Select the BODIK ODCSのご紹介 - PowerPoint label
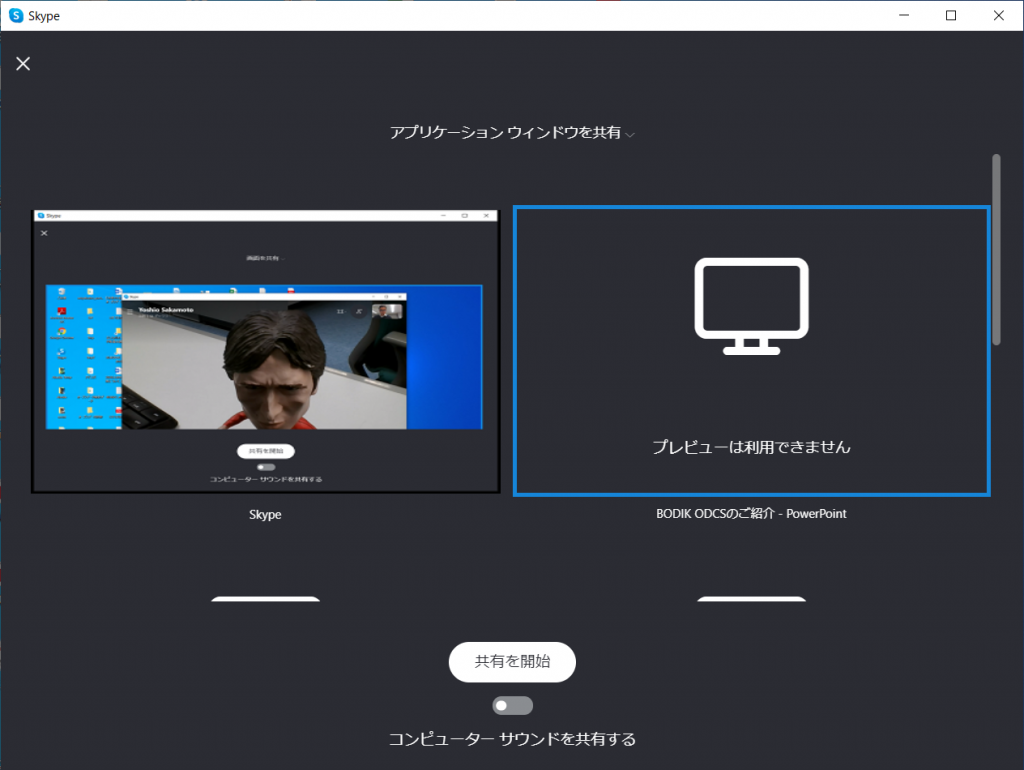Screen dimensions: 1024x770 (751, 514)
